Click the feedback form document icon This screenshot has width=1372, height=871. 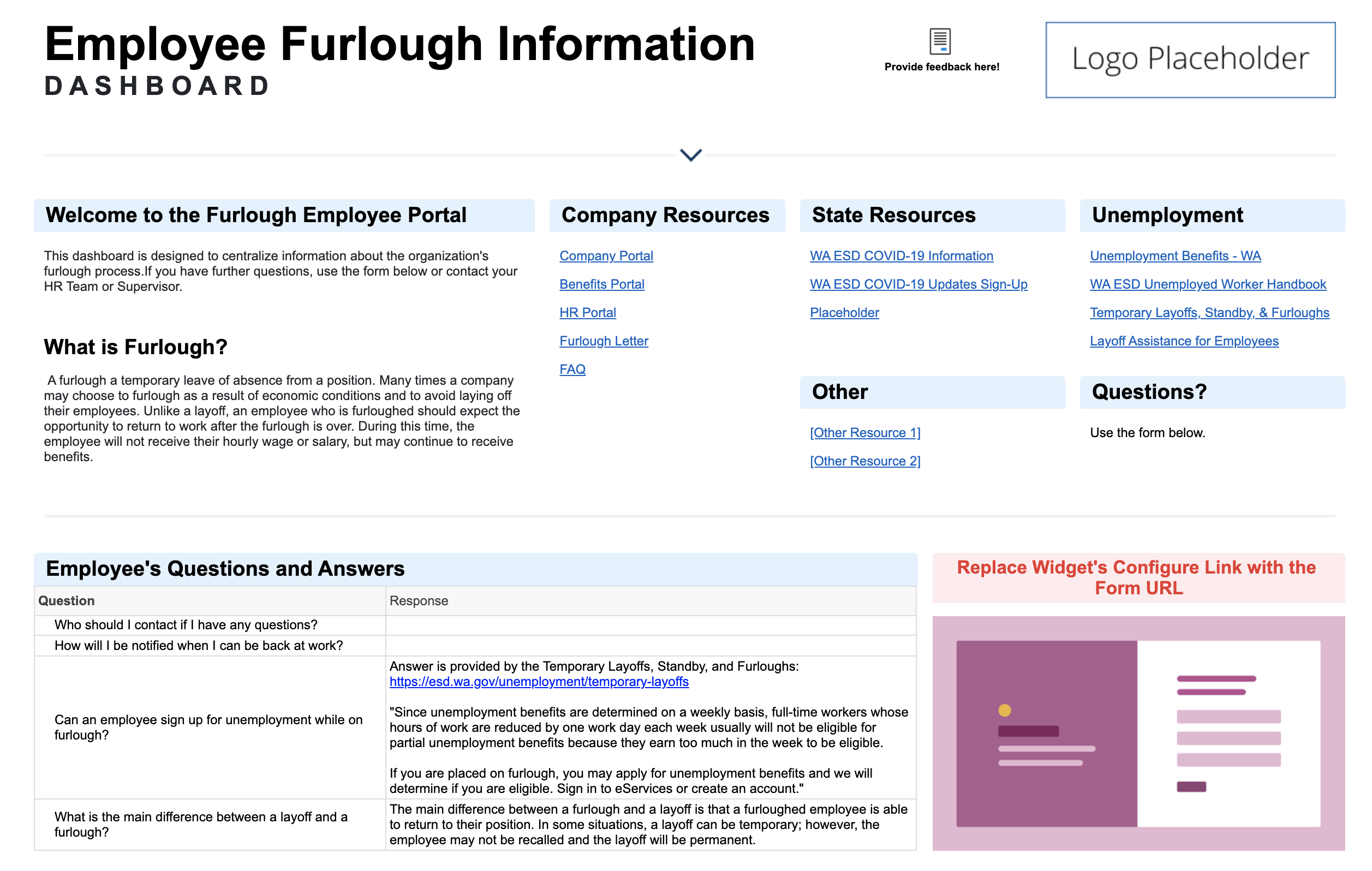940,41
